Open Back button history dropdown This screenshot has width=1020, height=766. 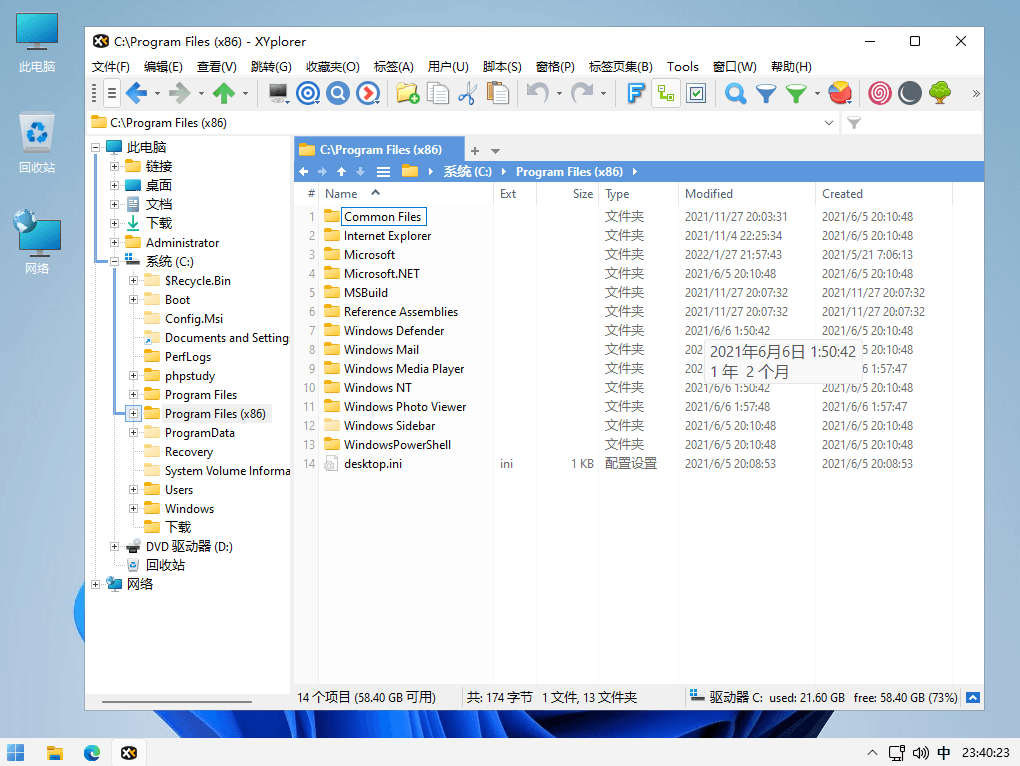[x=157, y=94]
